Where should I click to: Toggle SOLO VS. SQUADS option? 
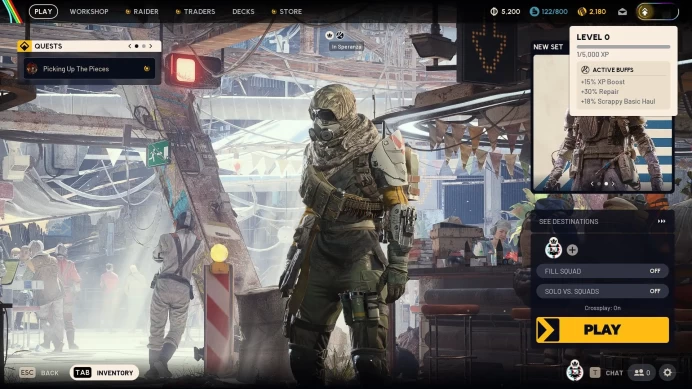pyautogui.click(x=602, y=291)
